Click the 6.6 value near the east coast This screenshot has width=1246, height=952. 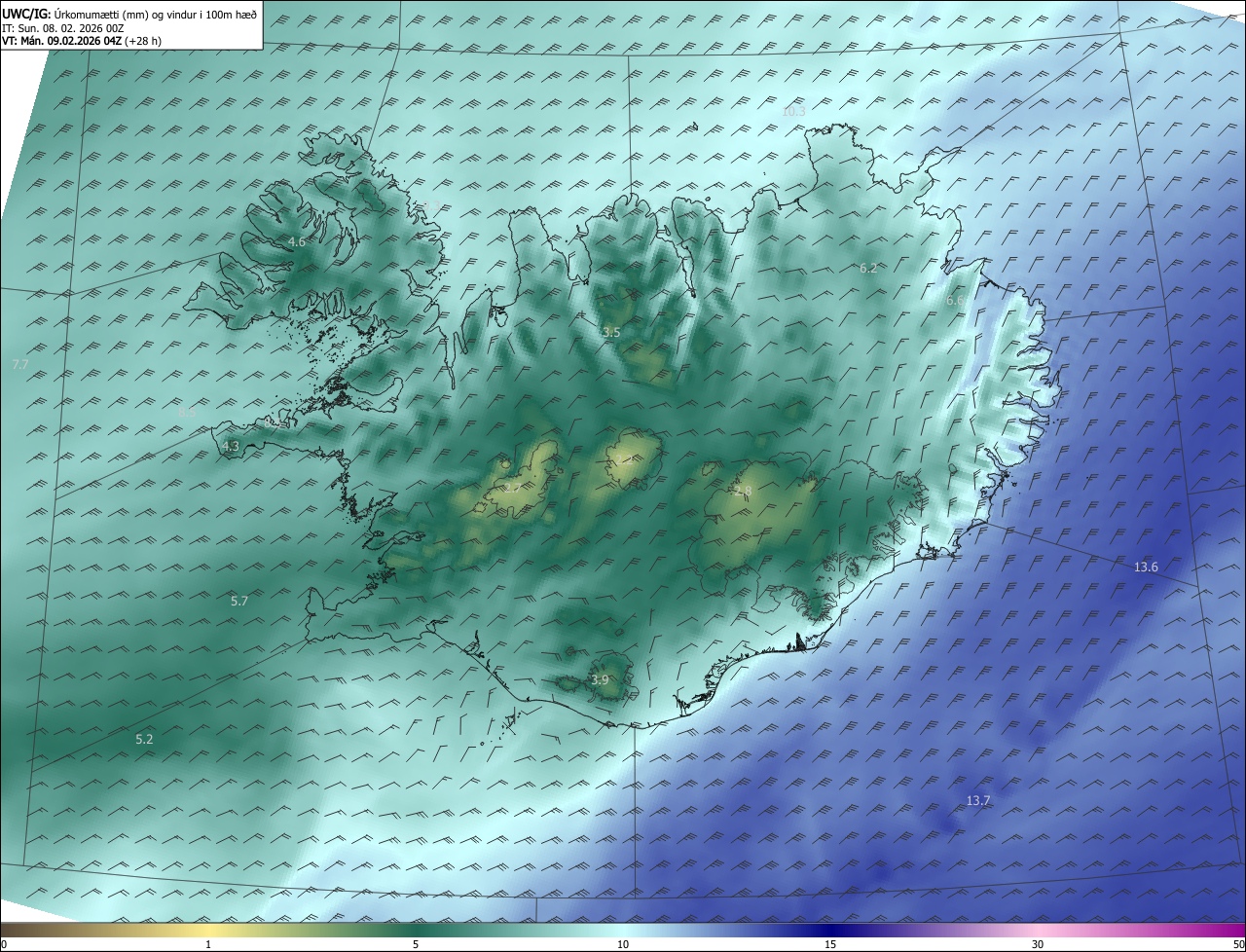pyautogui.click(x=954, y=301)
